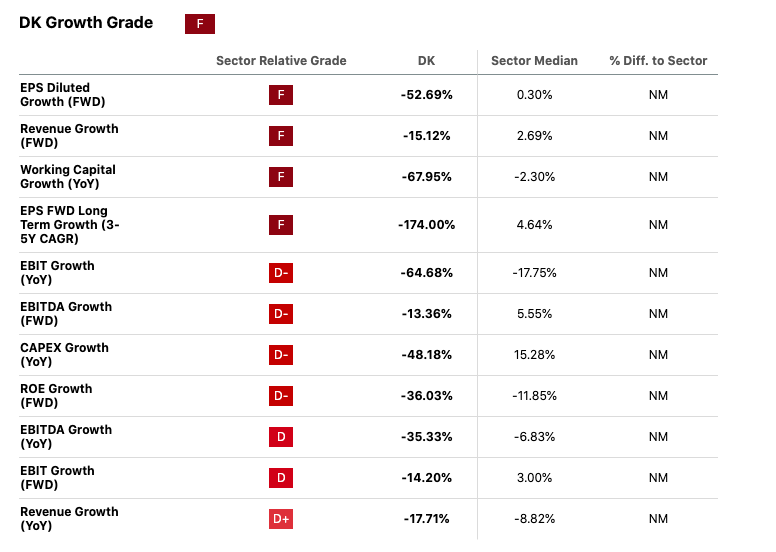Click the EBITDA Growth (FWD) row label

[x=66, y=314]
